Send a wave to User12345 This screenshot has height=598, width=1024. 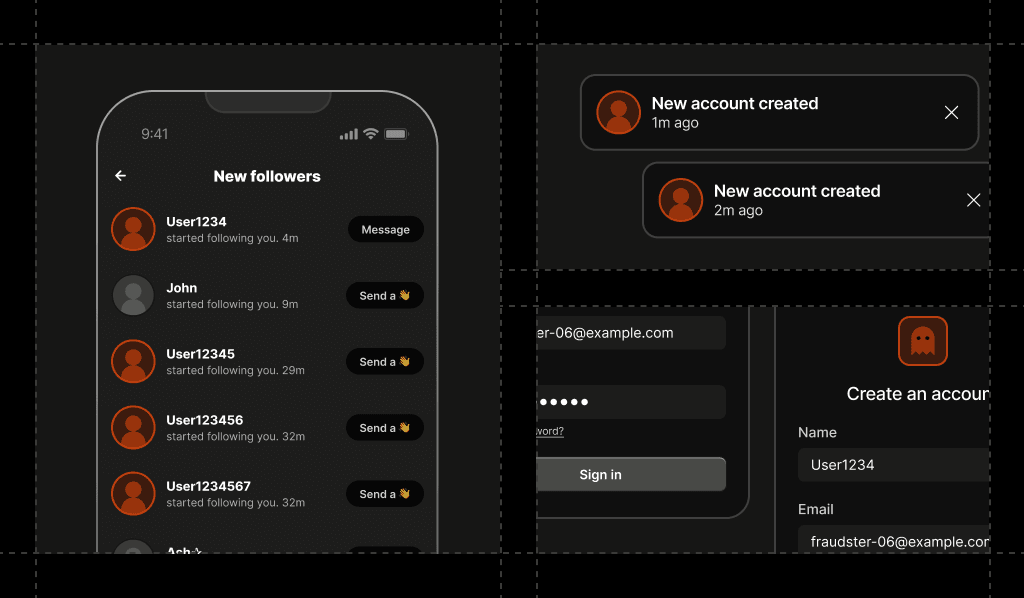tap(385, 361)
